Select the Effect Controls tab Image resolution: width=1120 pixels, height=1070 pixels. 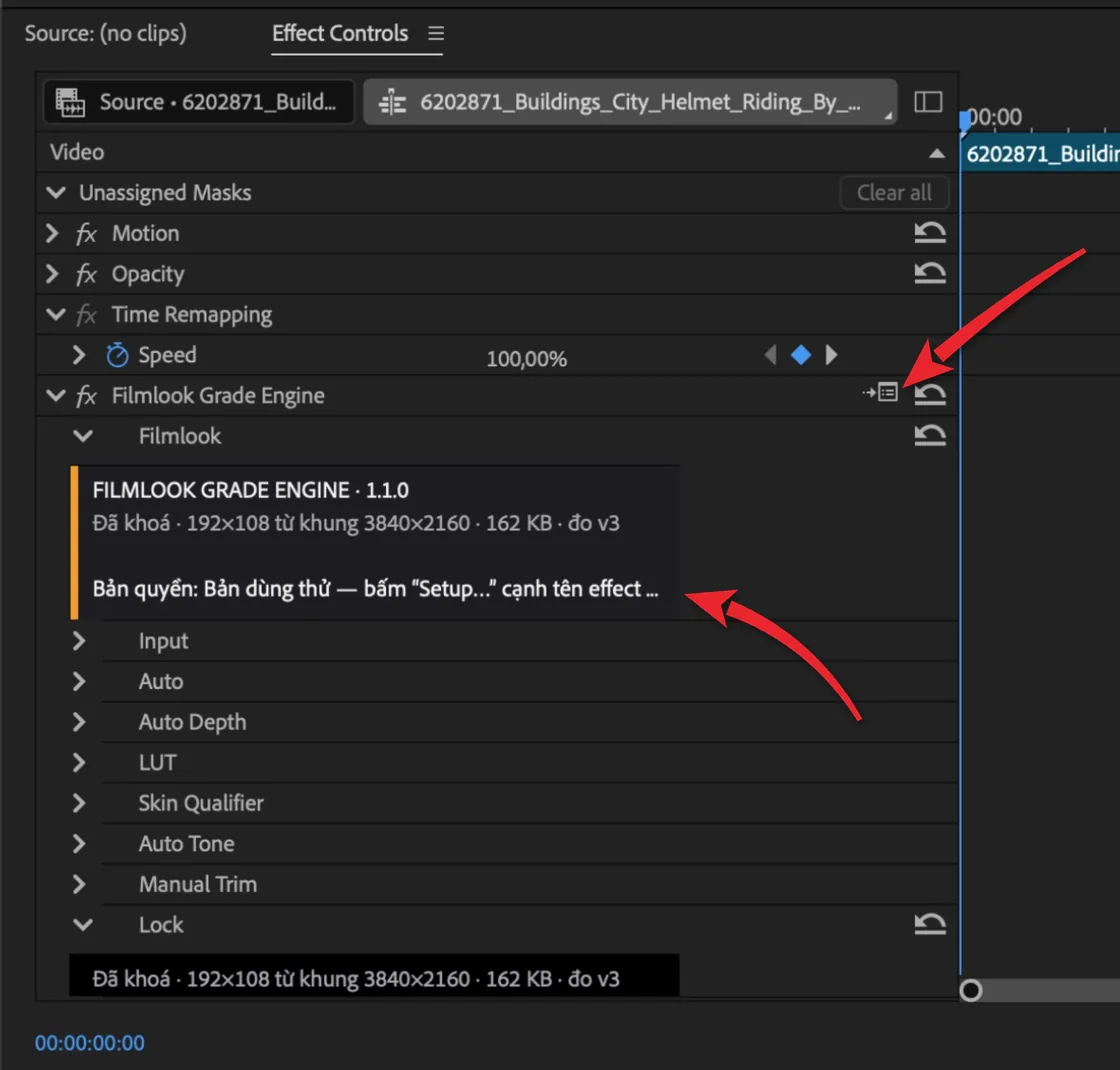[x=340, y=33]
